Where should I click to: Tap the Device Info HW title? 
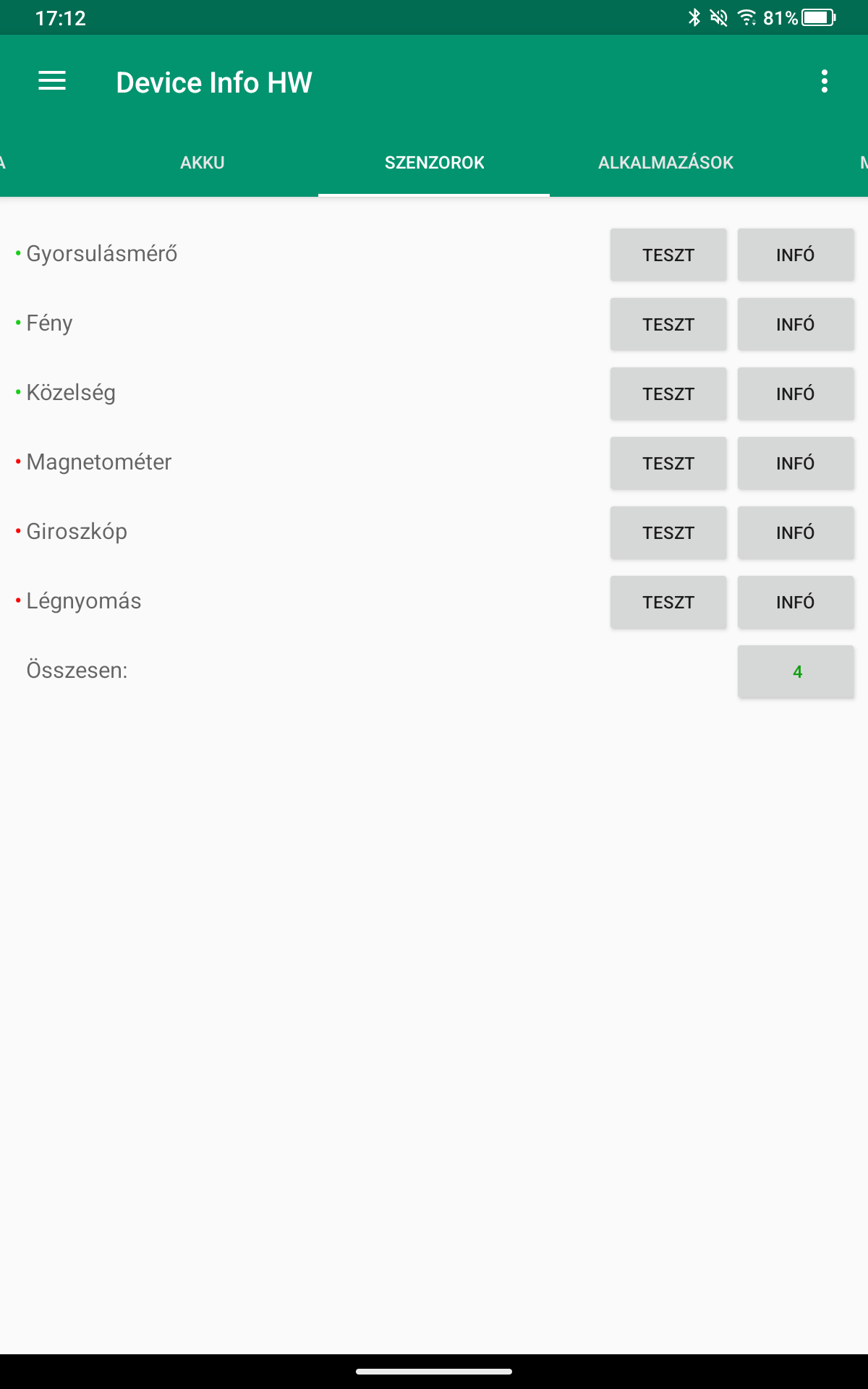pos(214,82)
